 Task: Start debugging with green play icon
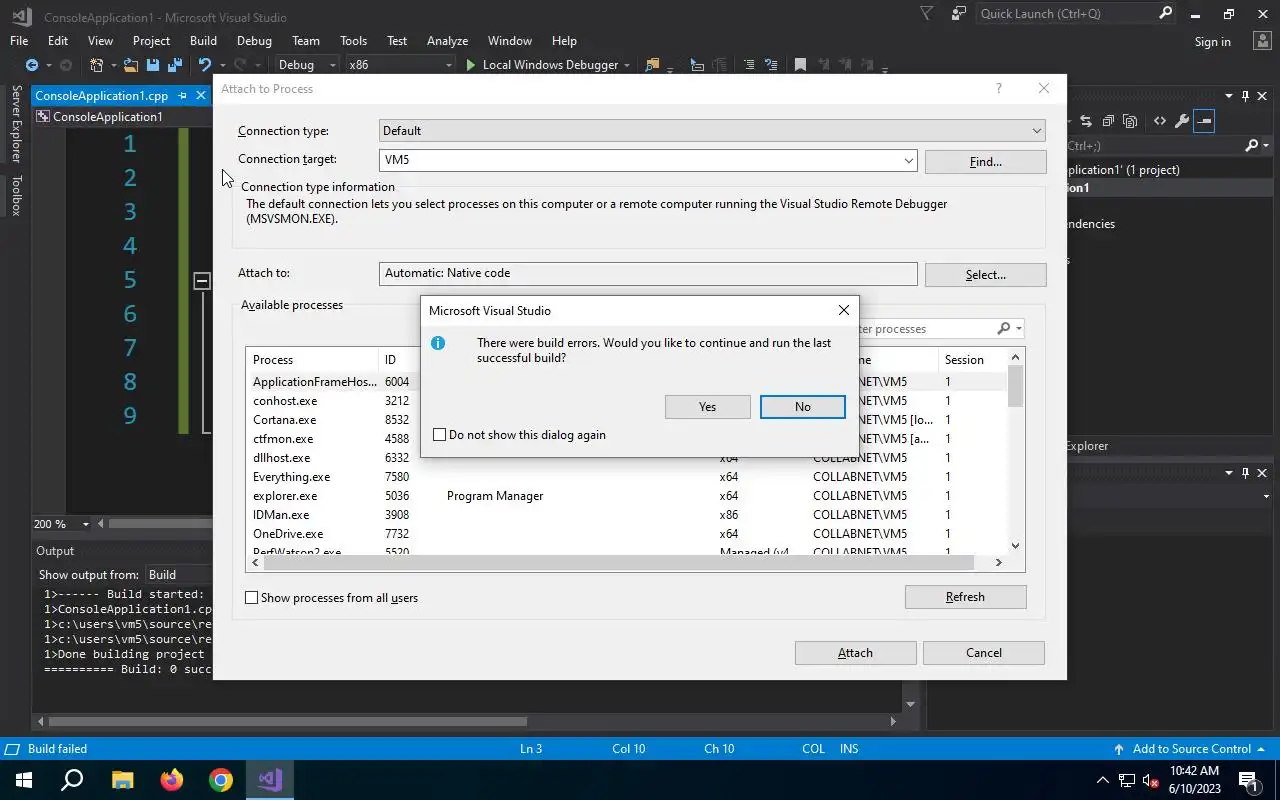471,65
